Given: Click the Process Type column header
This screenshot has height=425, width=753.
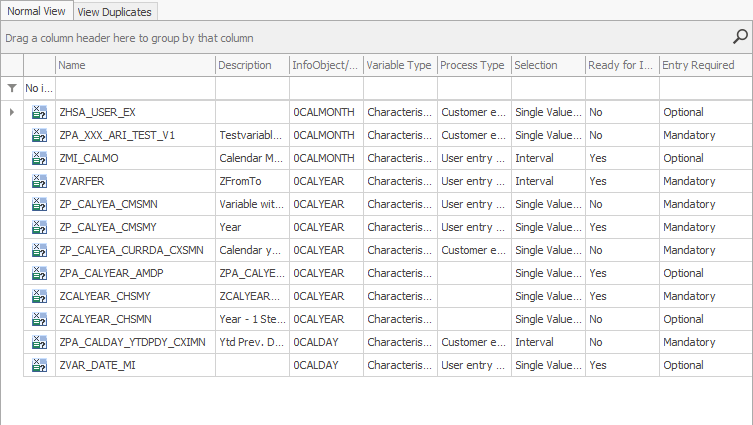Looking at the screenshot, I should (x=472, y=65).
